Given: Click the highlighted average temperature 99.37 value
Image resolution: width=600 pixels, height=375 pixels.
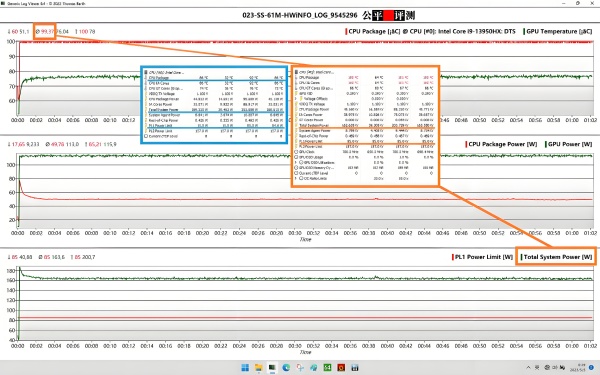Looking at the screenshot, I should (47, 31).
